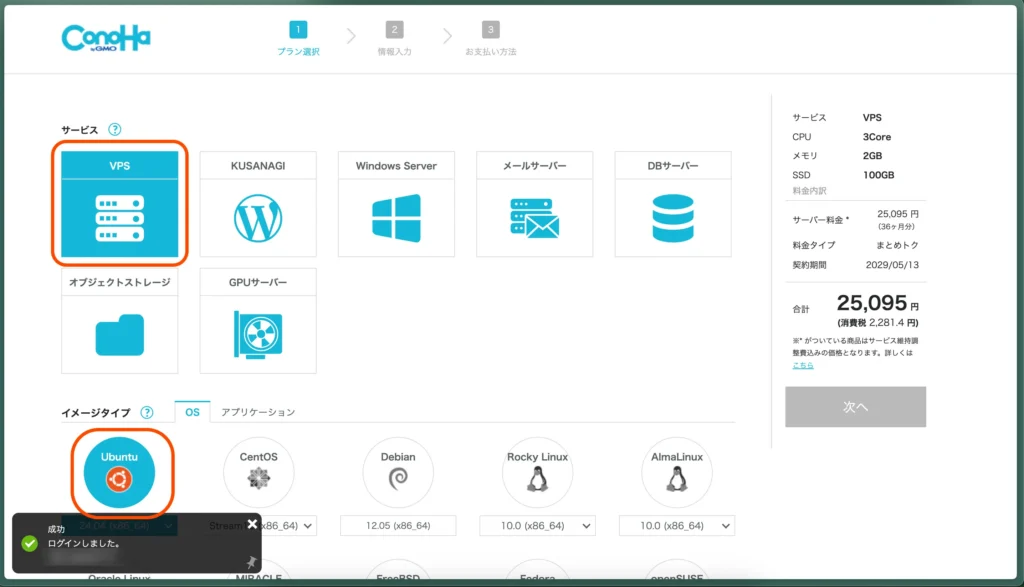Viewport: 1024px width, 587px height.
Task: Go to step 2 情報入力
Action: [x=394, y=39]
